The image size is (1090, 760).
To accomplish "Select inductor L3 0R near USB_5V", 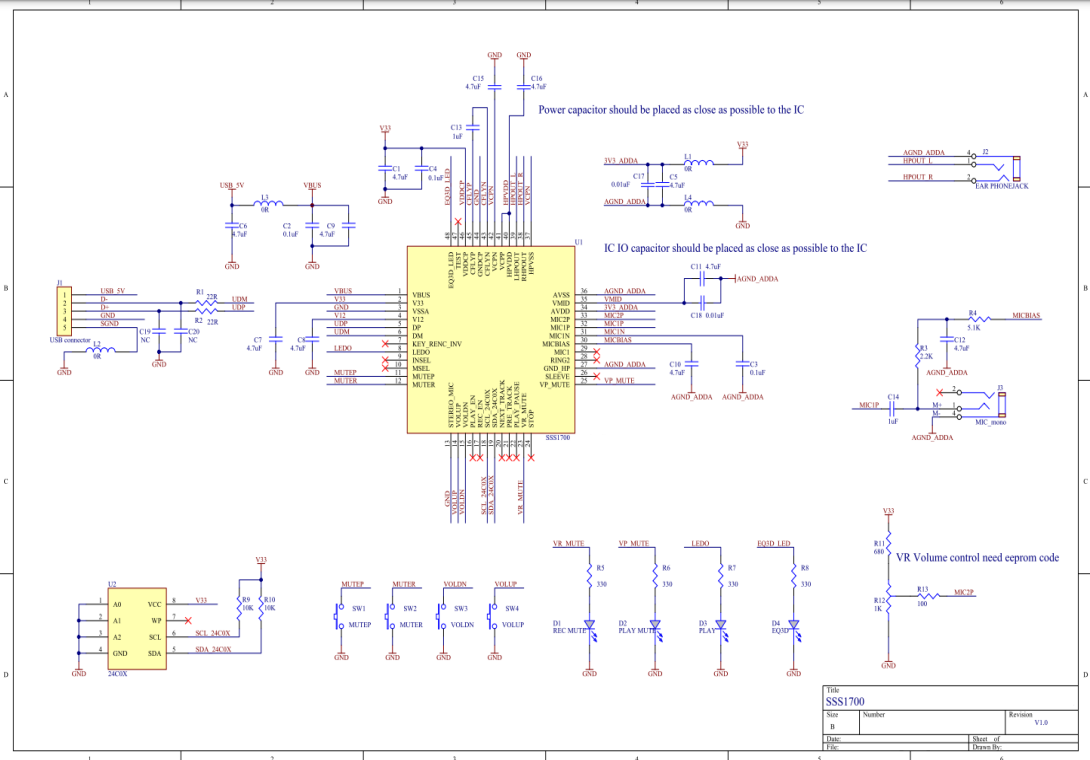I will 268,204.
